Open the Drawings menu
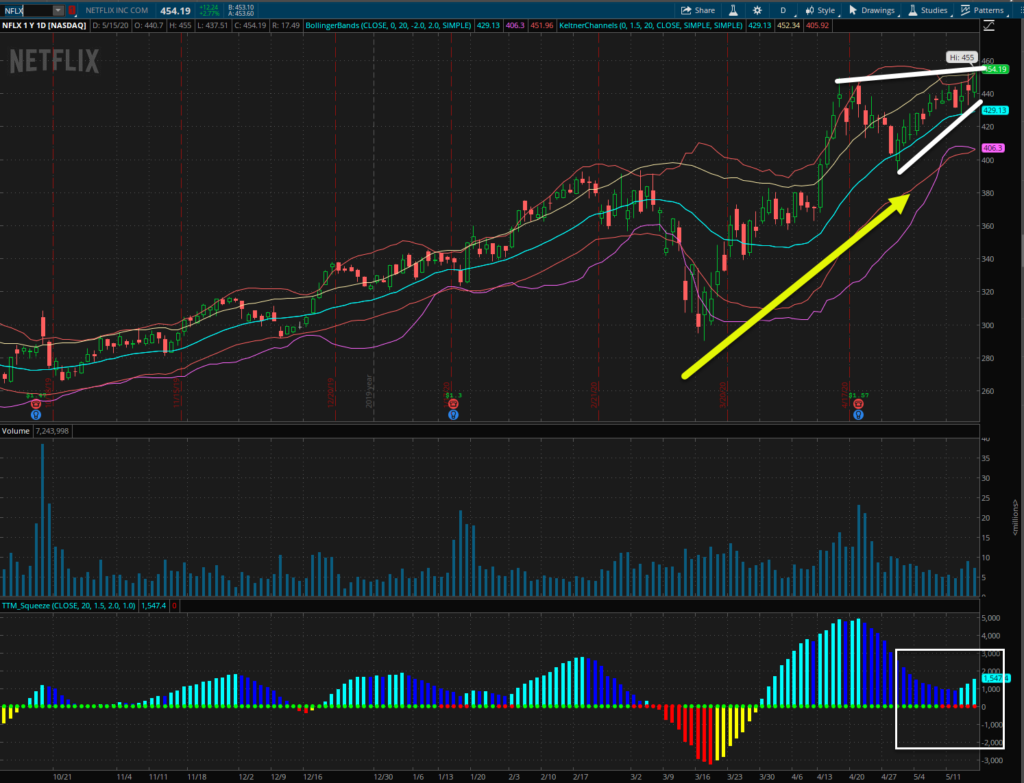Screen dimensions: 1024x783 872,10
